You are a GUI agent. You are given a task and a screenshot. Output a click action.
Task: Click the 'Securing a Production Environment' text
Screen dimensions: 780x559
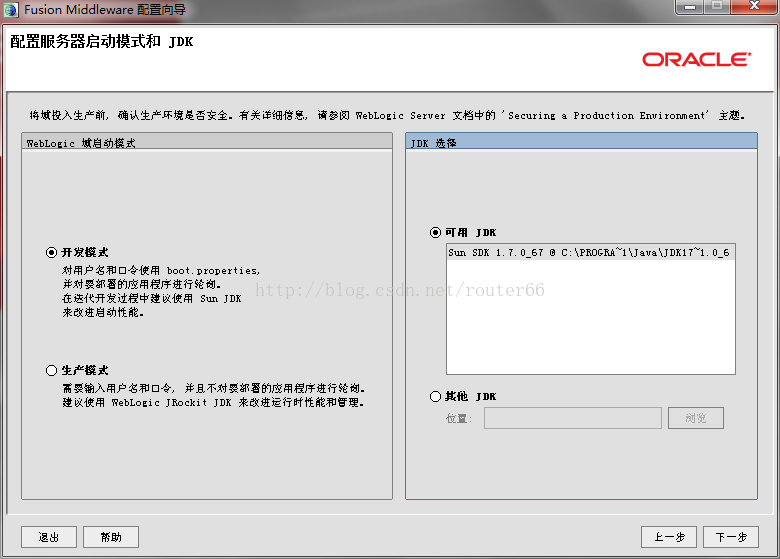coord(604,115)
